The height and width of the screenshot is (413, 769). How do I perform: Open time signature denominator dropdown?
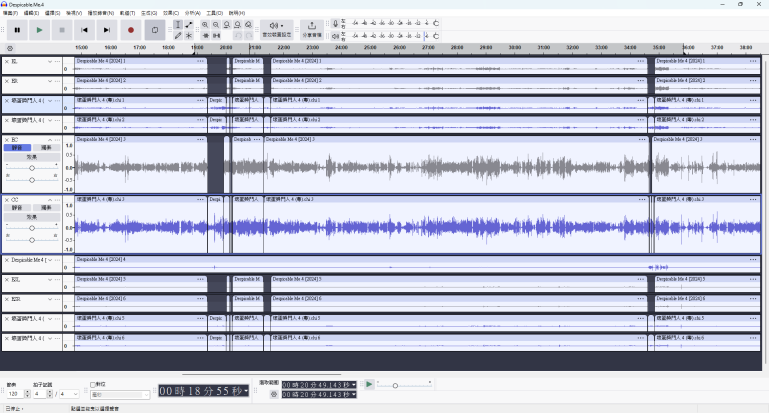tap(69, 394)
